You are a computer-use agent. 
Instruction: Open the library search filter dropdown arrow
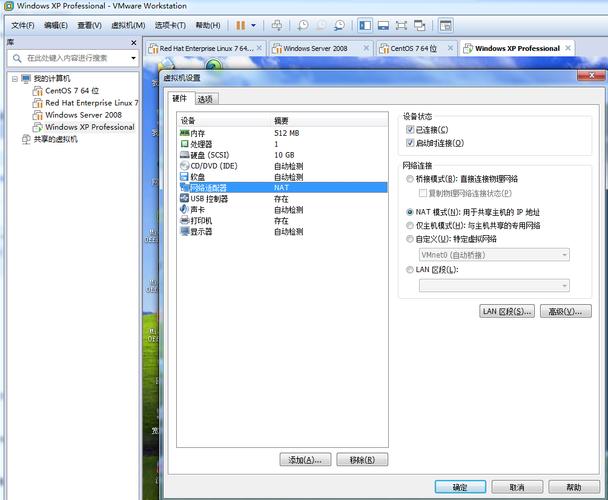click(133, 58)
